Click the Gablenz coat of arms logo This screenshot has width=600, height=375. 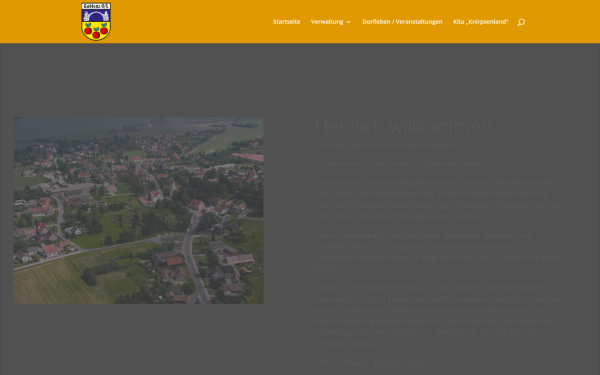pos(96,21)
